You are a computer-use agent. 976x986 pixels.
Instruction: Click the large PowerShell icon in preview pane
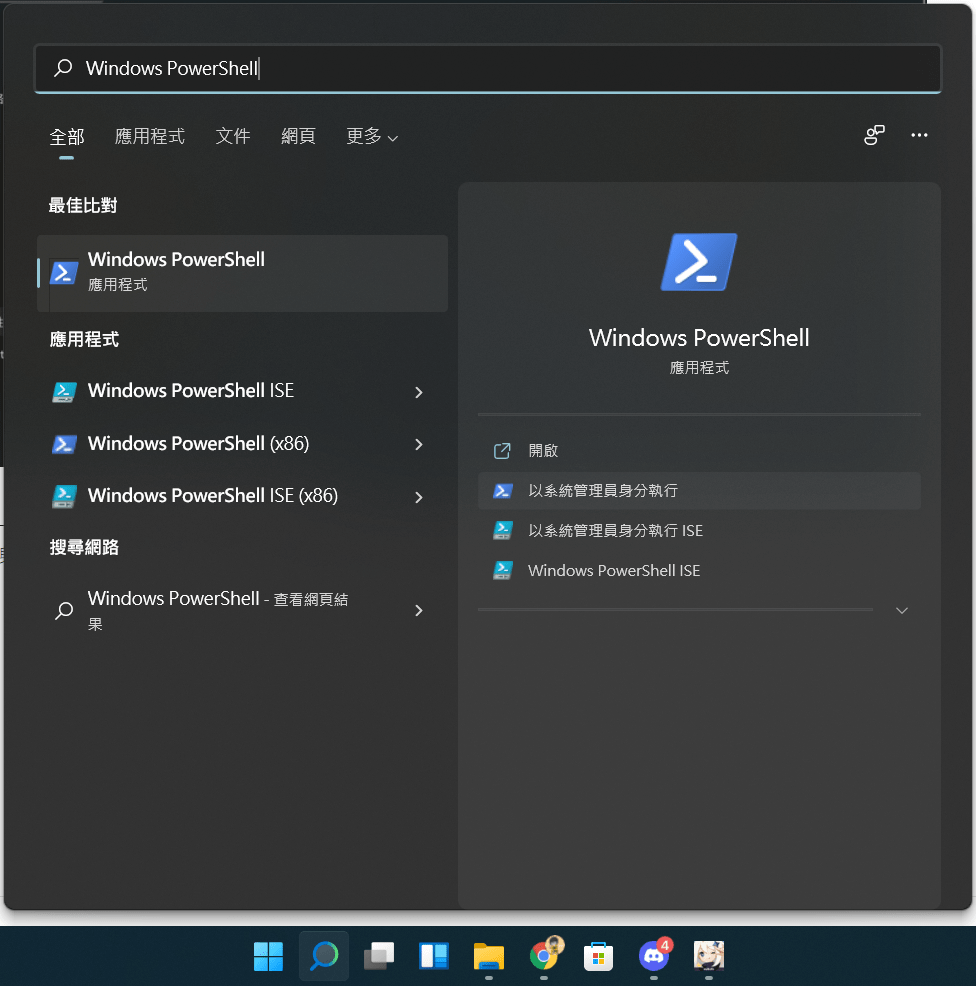[699, 263]
